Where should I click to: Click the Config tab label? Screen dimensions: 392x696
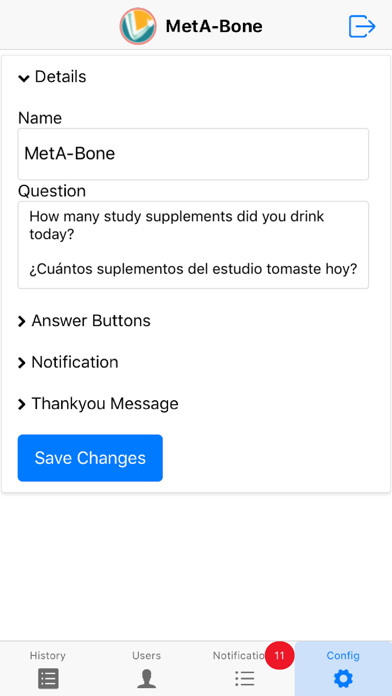(x=343, y=655)
